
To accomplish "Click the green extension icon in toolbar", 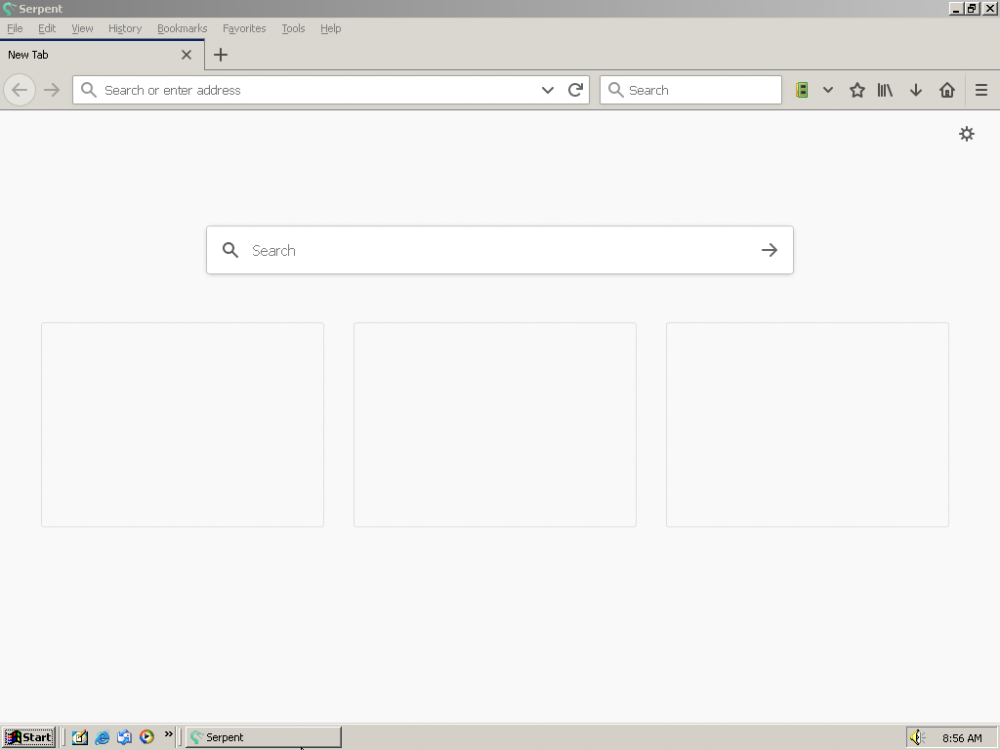I will tap(802, 90).
